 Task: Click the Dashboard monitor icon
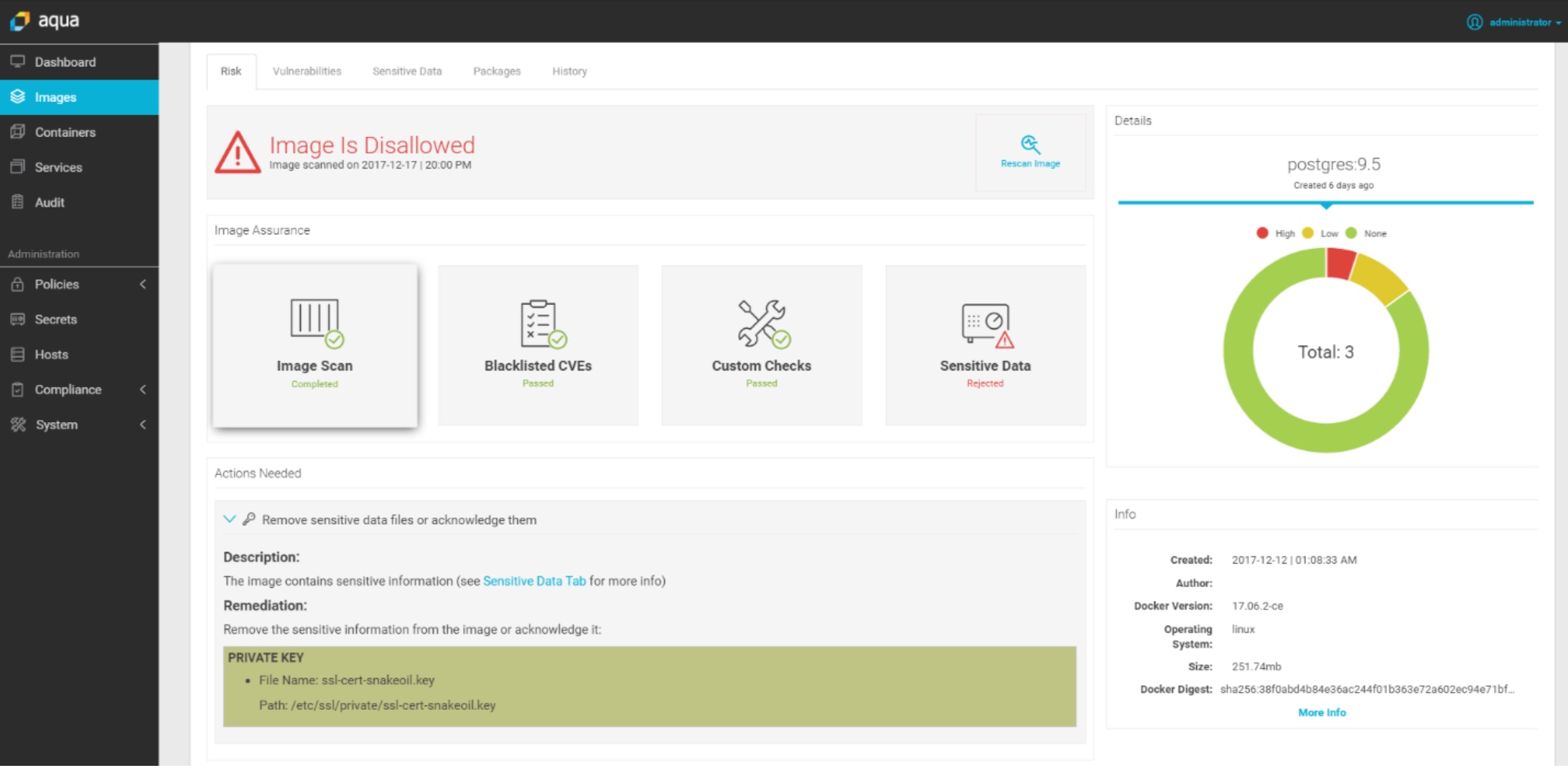18,62
